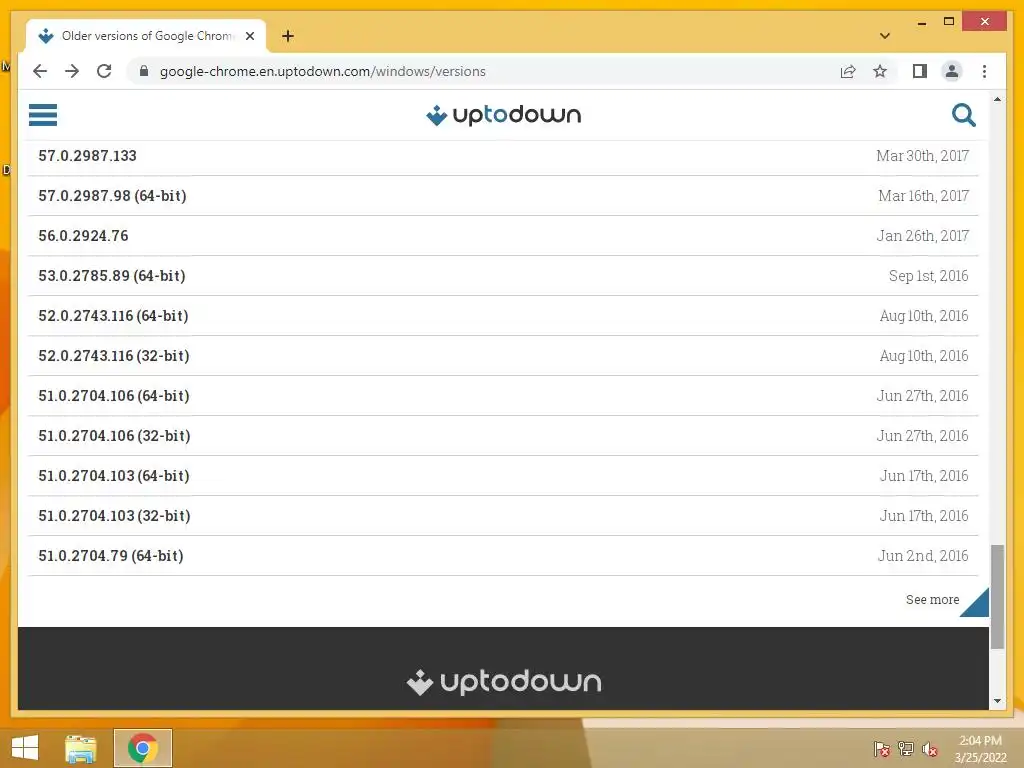Select the Older versions of Google Chrome tab
1024x768 pixels.
(x=146, y=36)
